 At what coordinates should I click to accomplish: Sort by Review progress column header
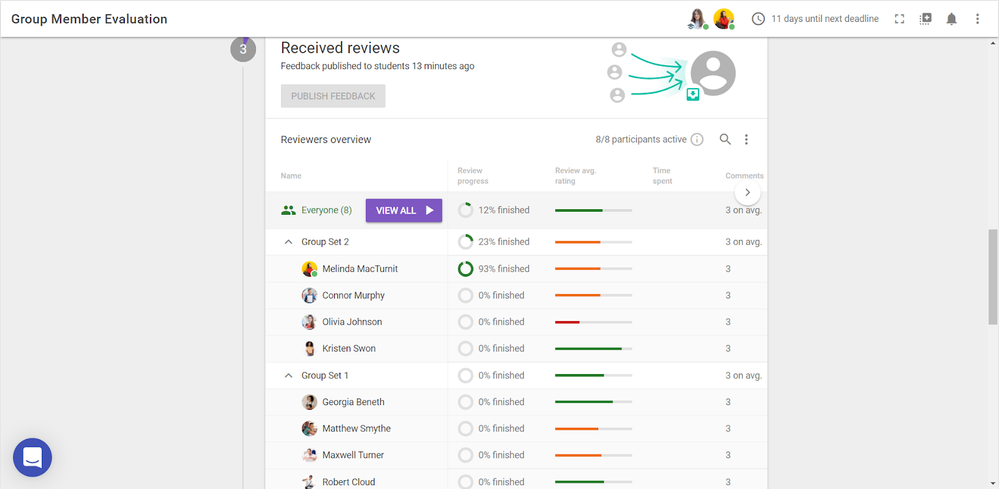tap(472, 176)
